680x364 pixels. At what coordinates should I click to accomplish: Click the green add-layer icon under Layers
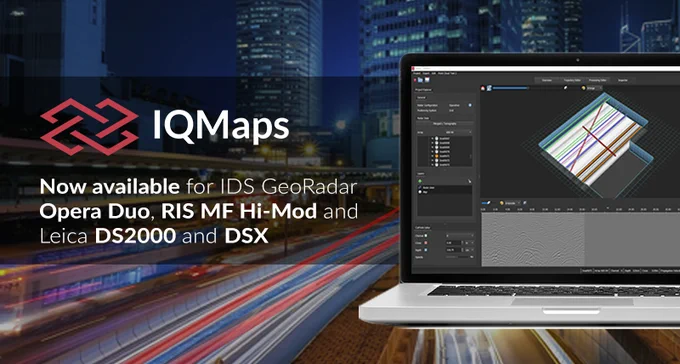tap(420, 181)
